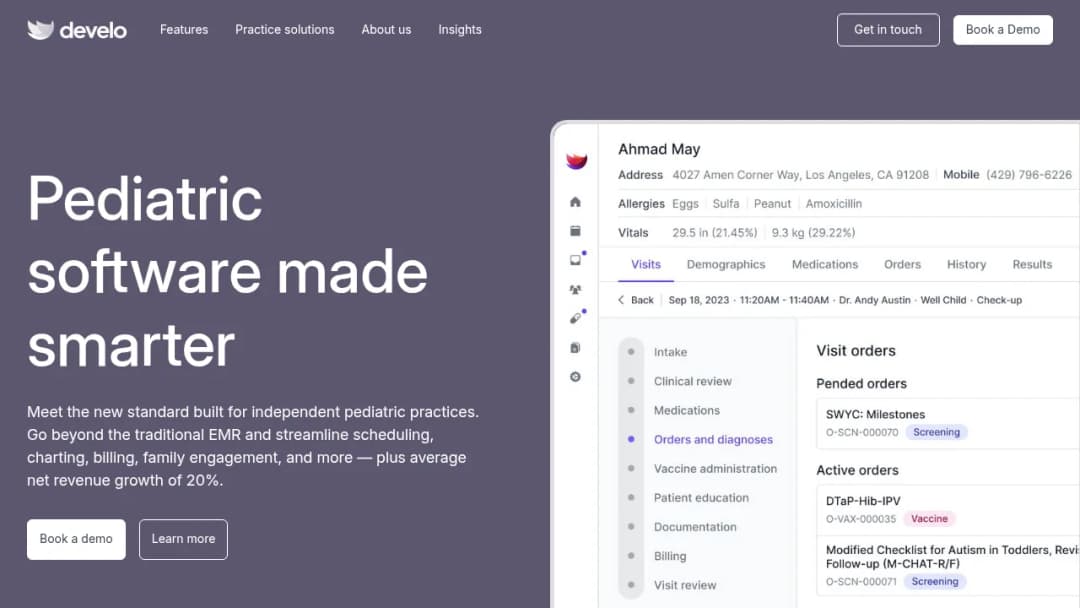
Task: Click the patient name Ahmad May
Action: (x=658, y=149)
